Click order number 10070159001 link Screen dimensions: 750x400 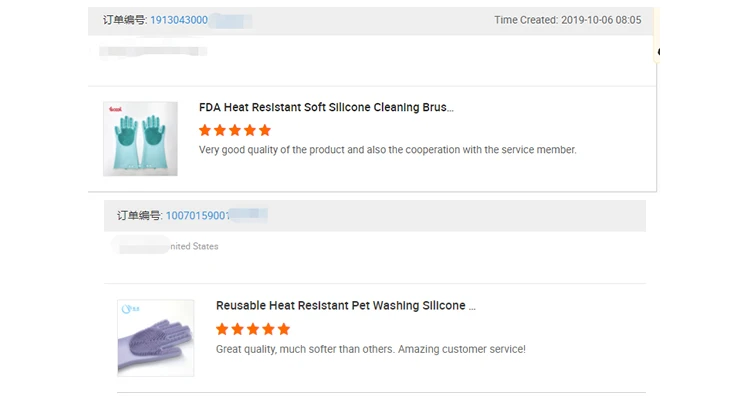click(x=198, y=215)
